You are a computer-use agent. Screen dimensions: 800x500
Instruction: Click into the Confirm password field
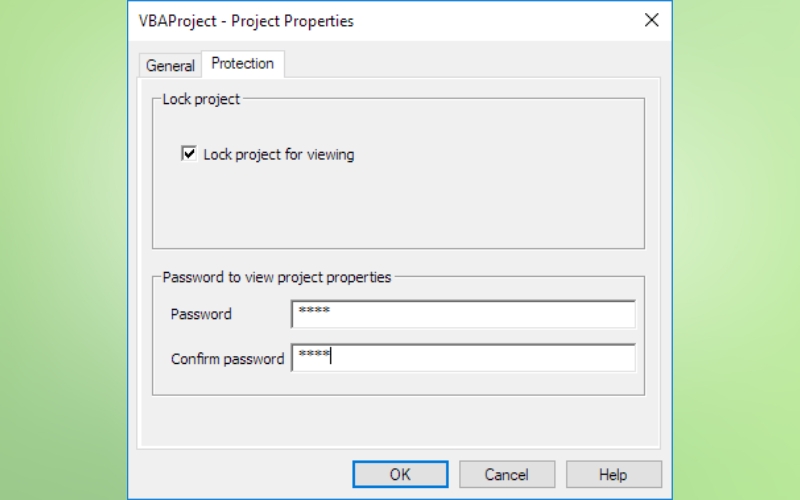pos(463,358)
